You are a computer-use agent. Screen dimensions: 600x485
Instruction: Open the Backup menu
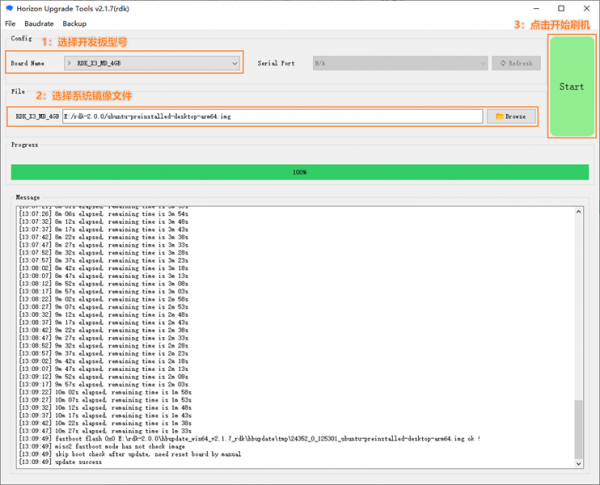pos(75,24)
